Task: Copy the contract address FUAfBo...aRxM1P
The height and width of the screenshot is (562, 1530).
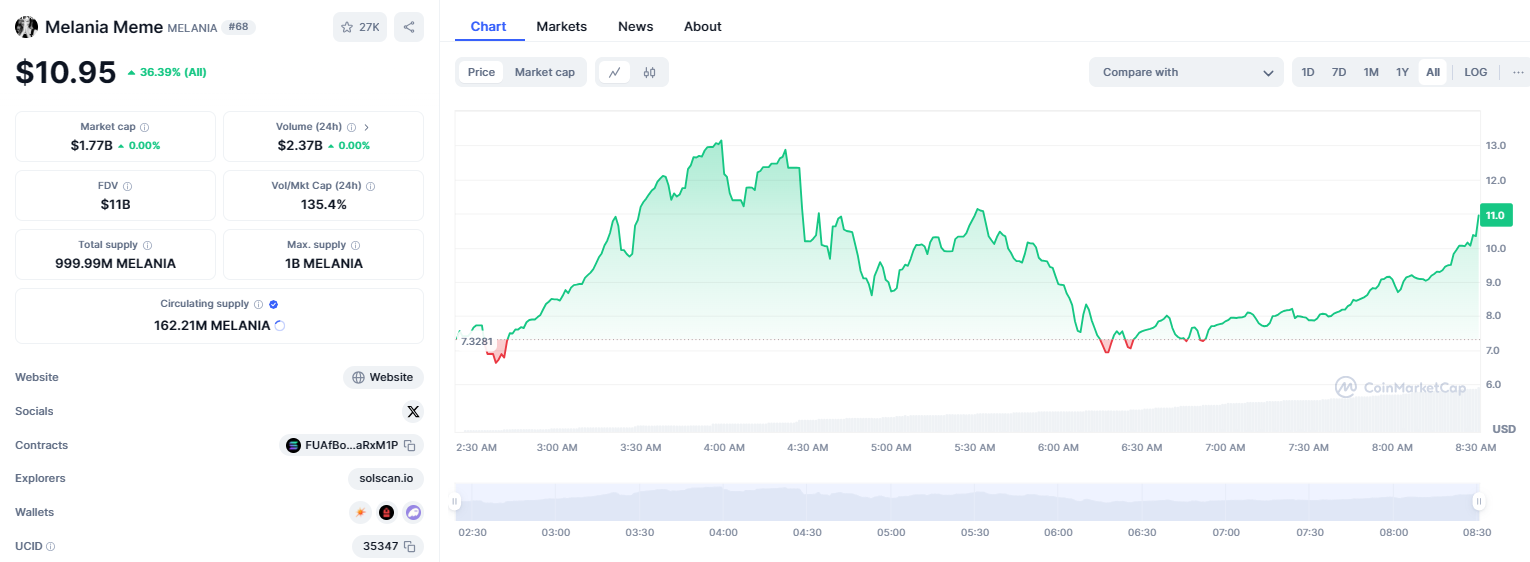Action: click(x=410, y=445)
